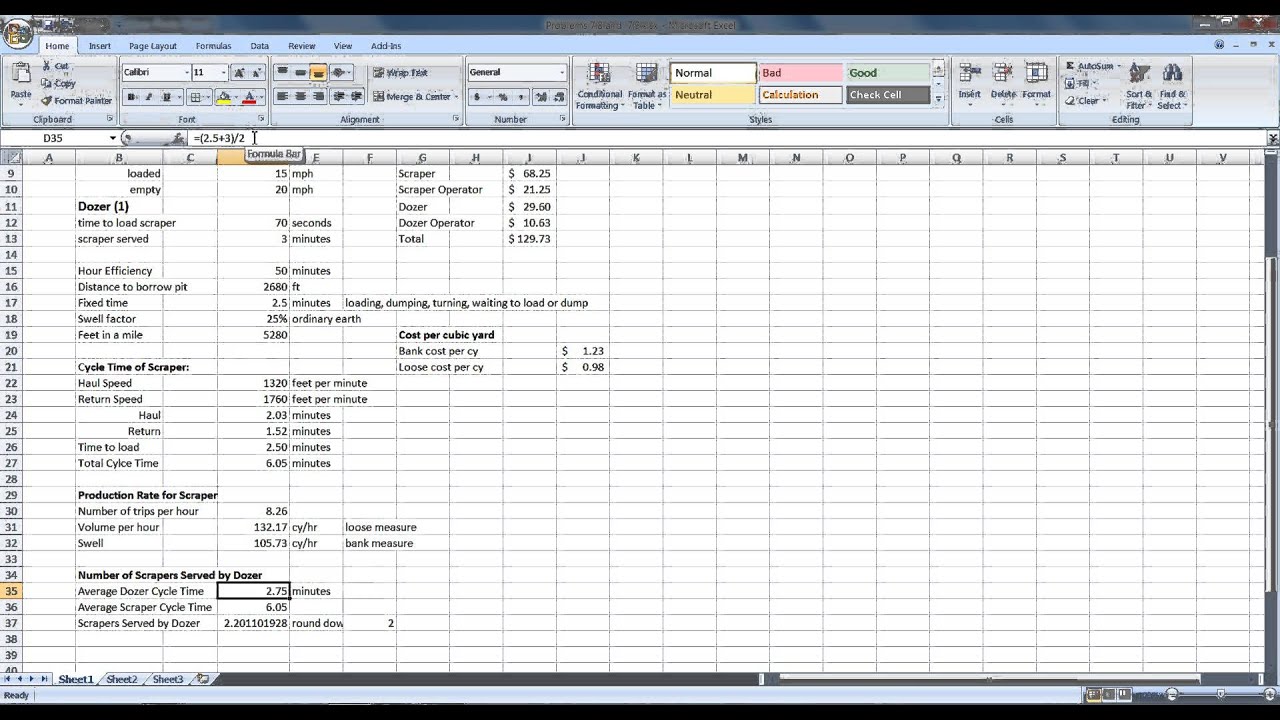Apply the Calculation cell style

click(x=800, y=95)
